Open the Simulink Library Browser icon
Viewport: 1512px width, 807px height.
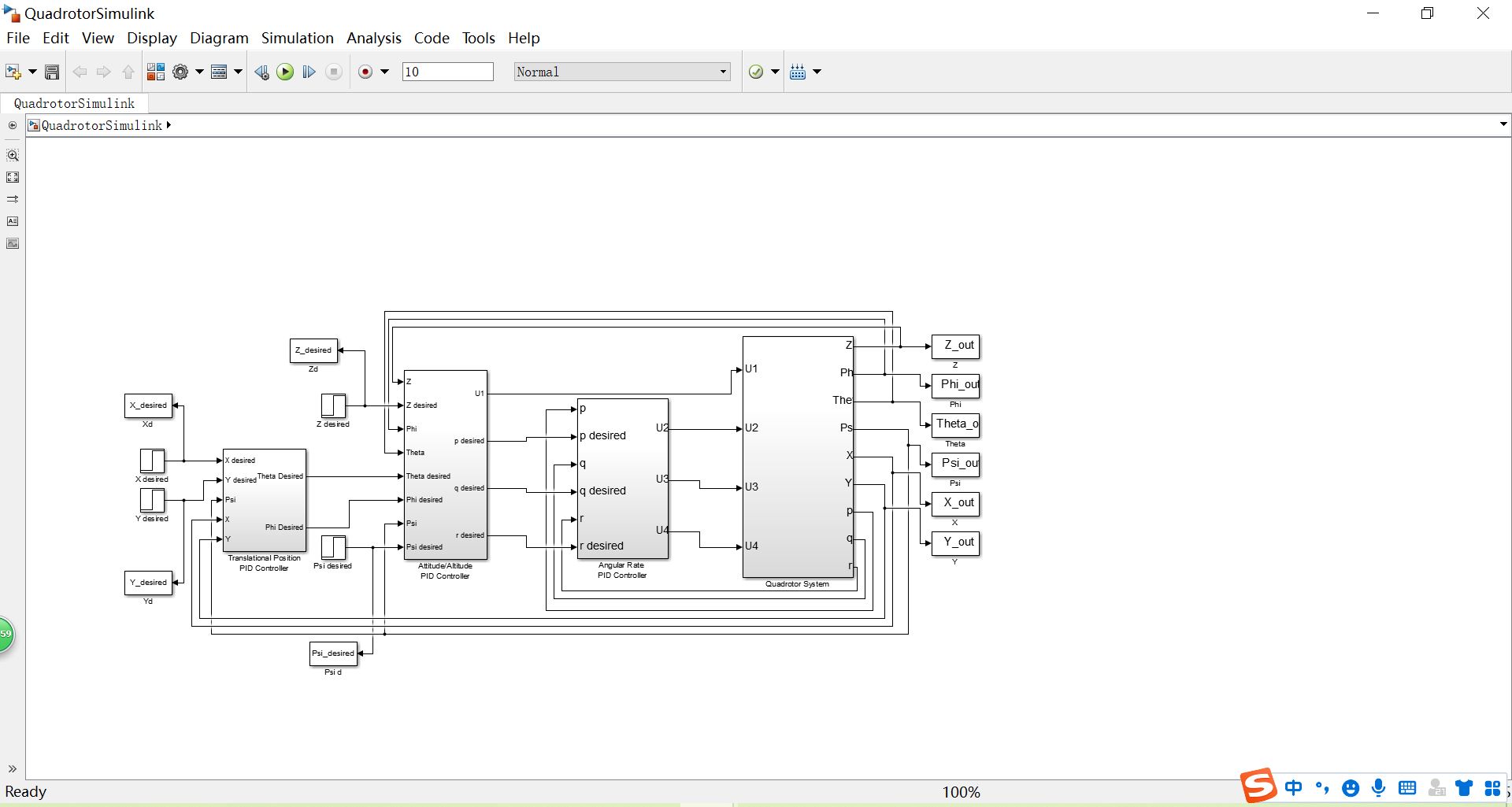156,72
